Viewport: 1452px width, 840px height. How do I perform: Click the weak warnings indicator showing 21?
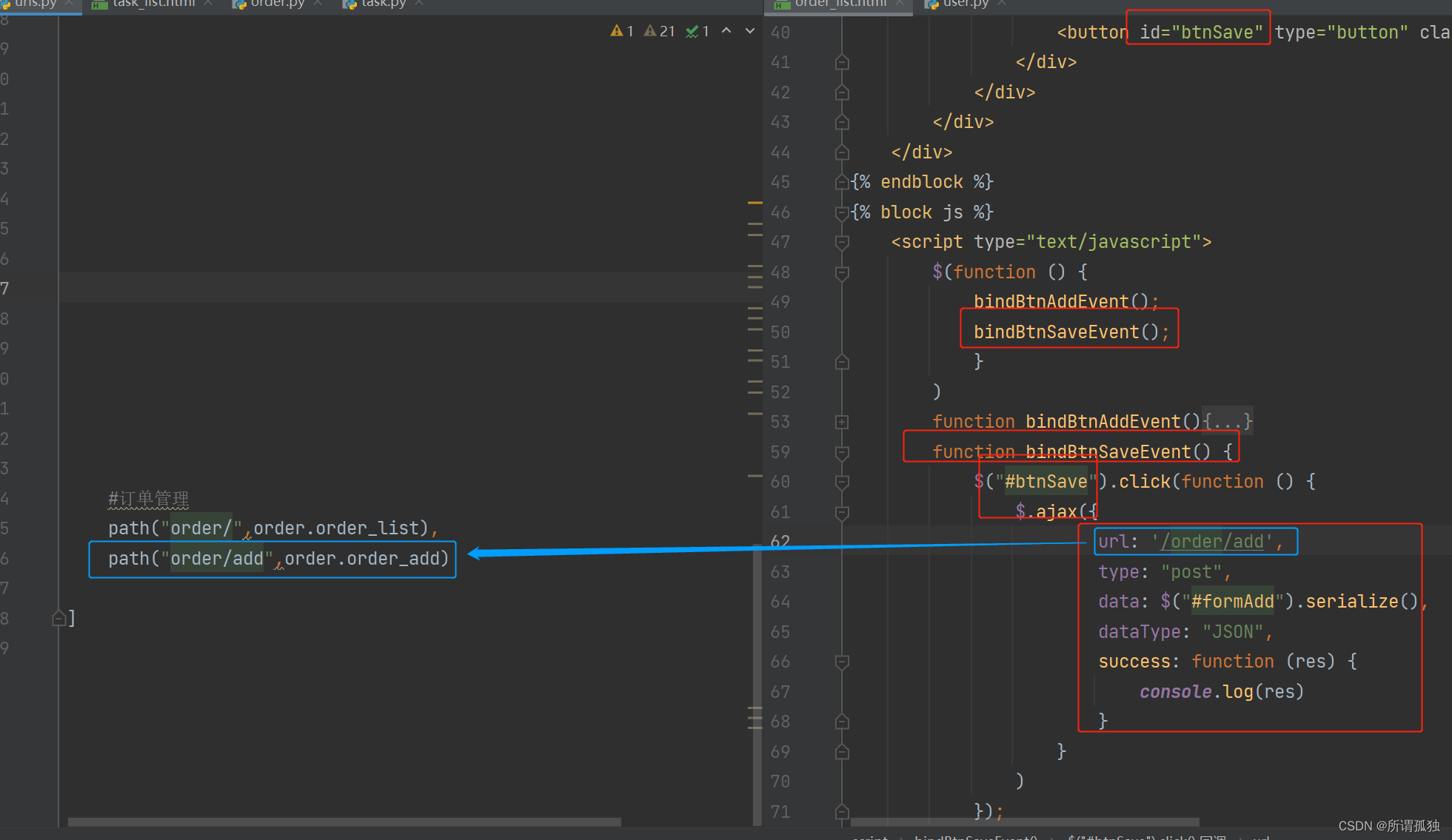pyautogui.click(x=659, y=31)
